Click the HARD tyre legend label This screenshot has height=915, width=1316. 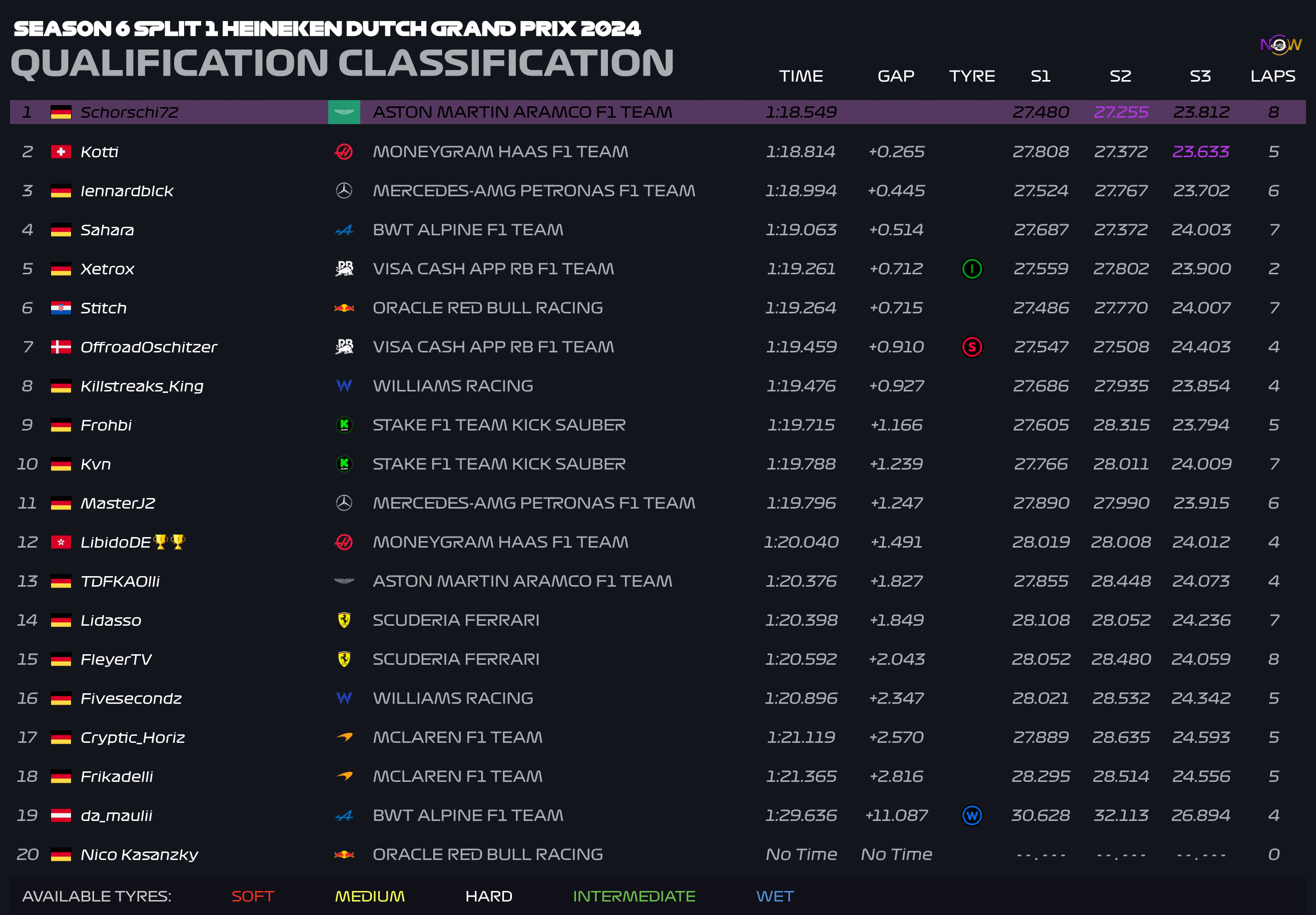pos(488,896)
